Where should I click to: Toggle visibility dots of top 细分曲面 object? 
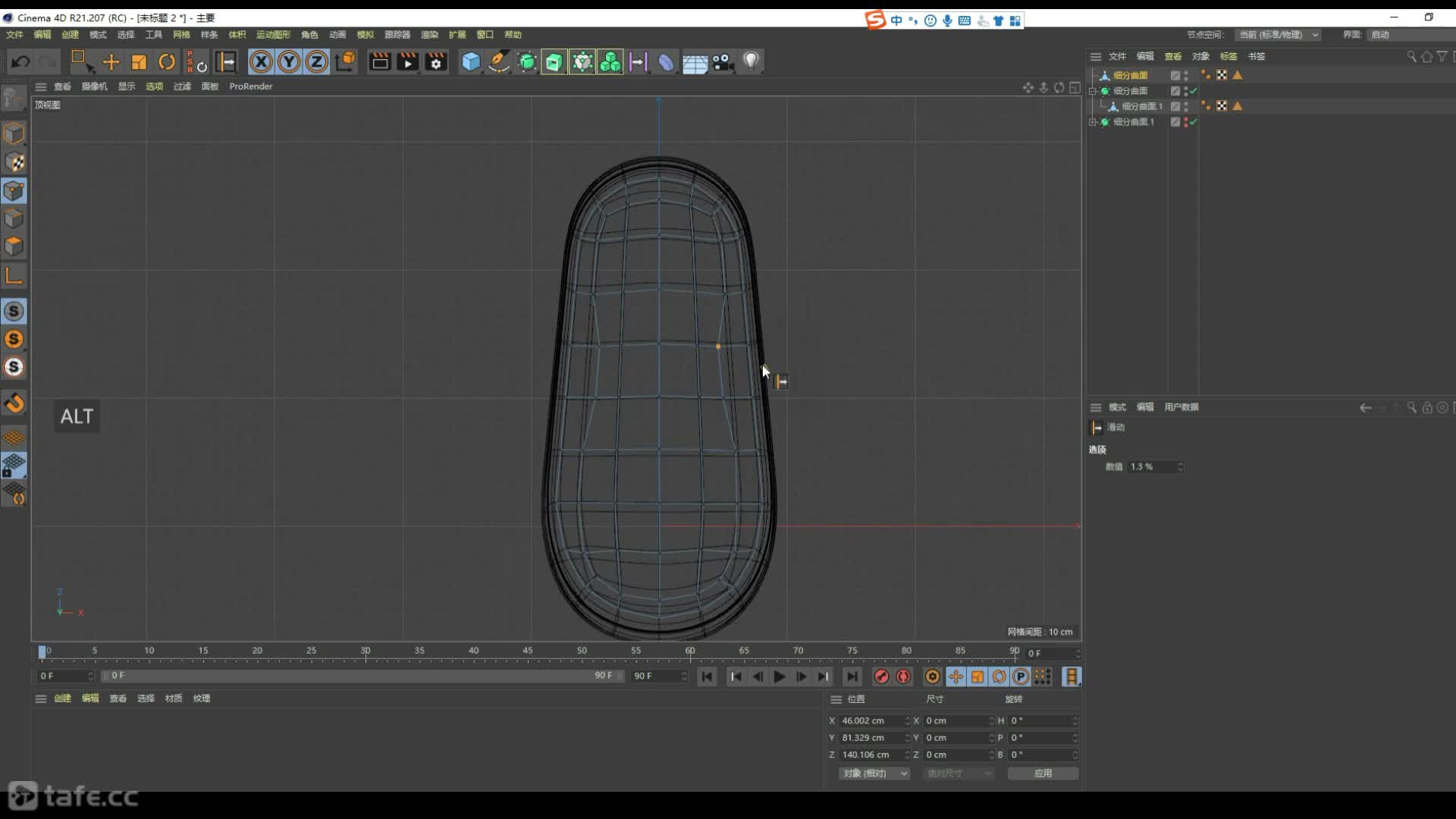1186,76
